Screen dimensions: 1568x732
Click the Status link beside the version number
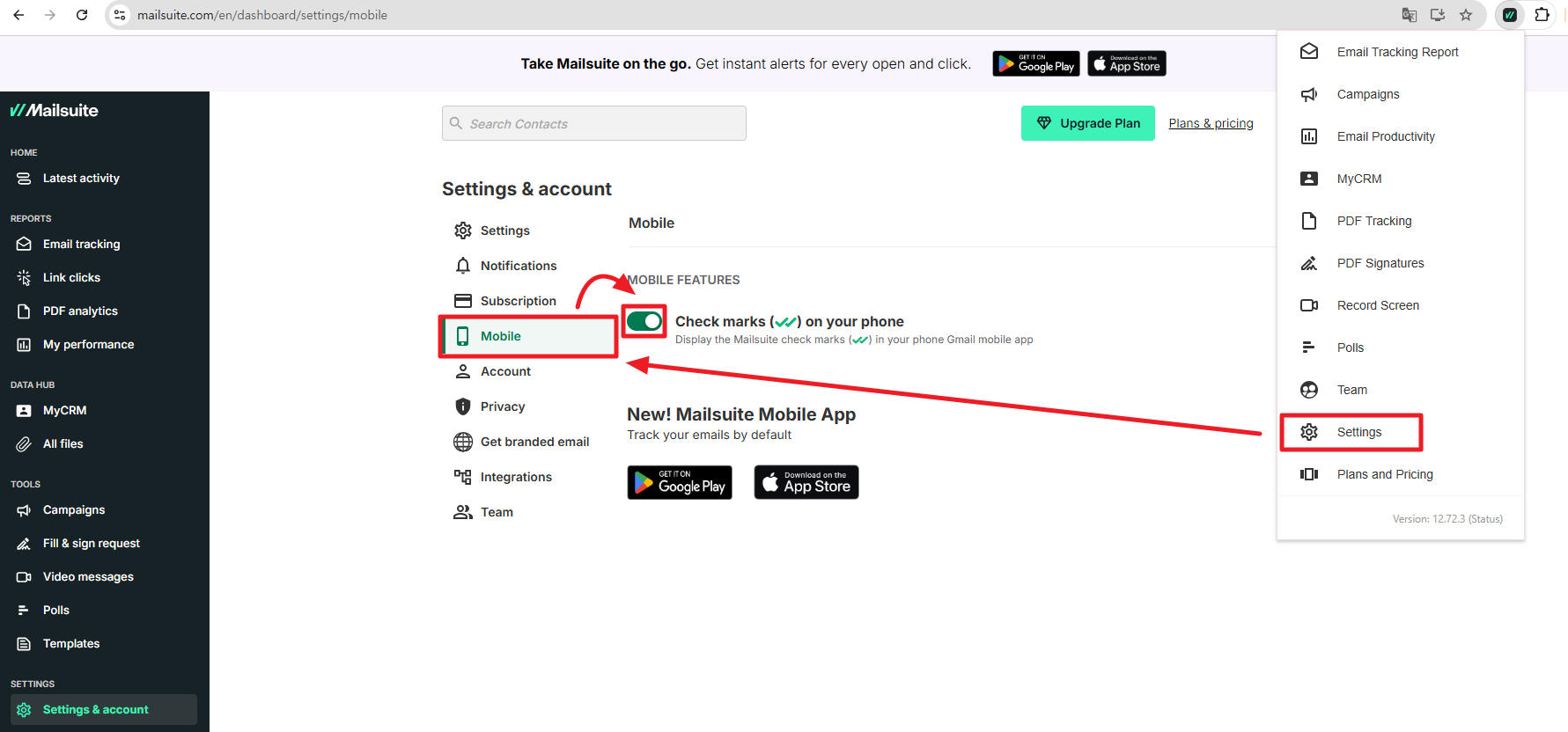1485,519
